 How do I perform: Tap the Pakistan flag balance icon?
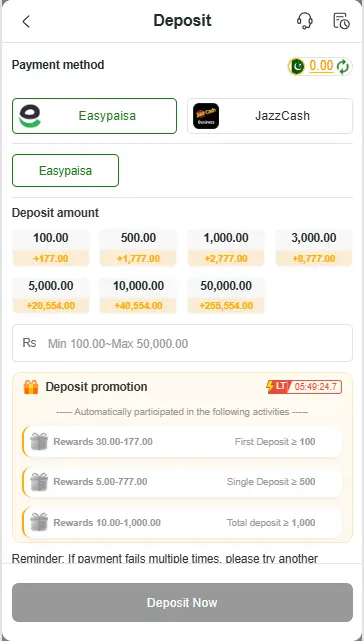click(297, 66)
